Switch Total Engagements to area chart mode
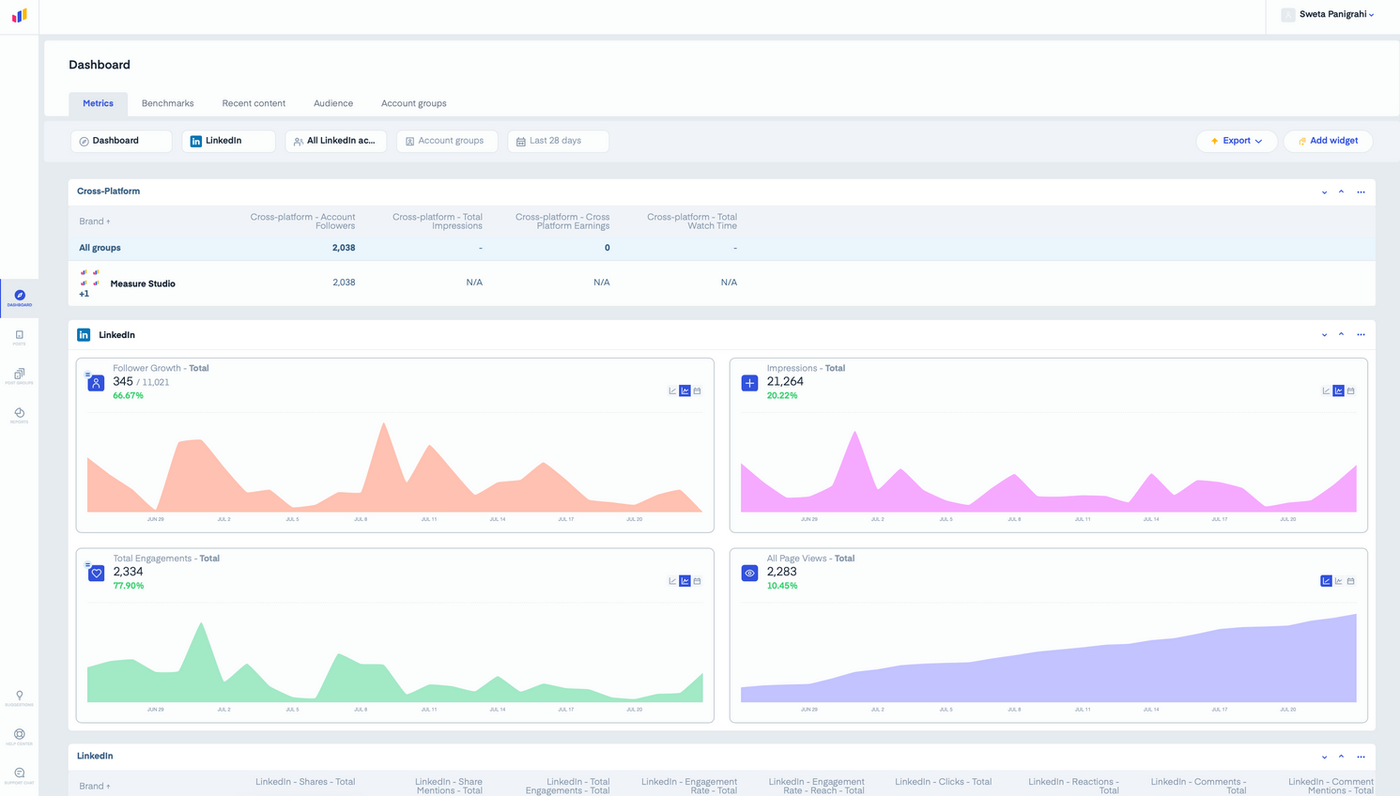The width and height of the screenshot is (1400, 796). (685, 581)
